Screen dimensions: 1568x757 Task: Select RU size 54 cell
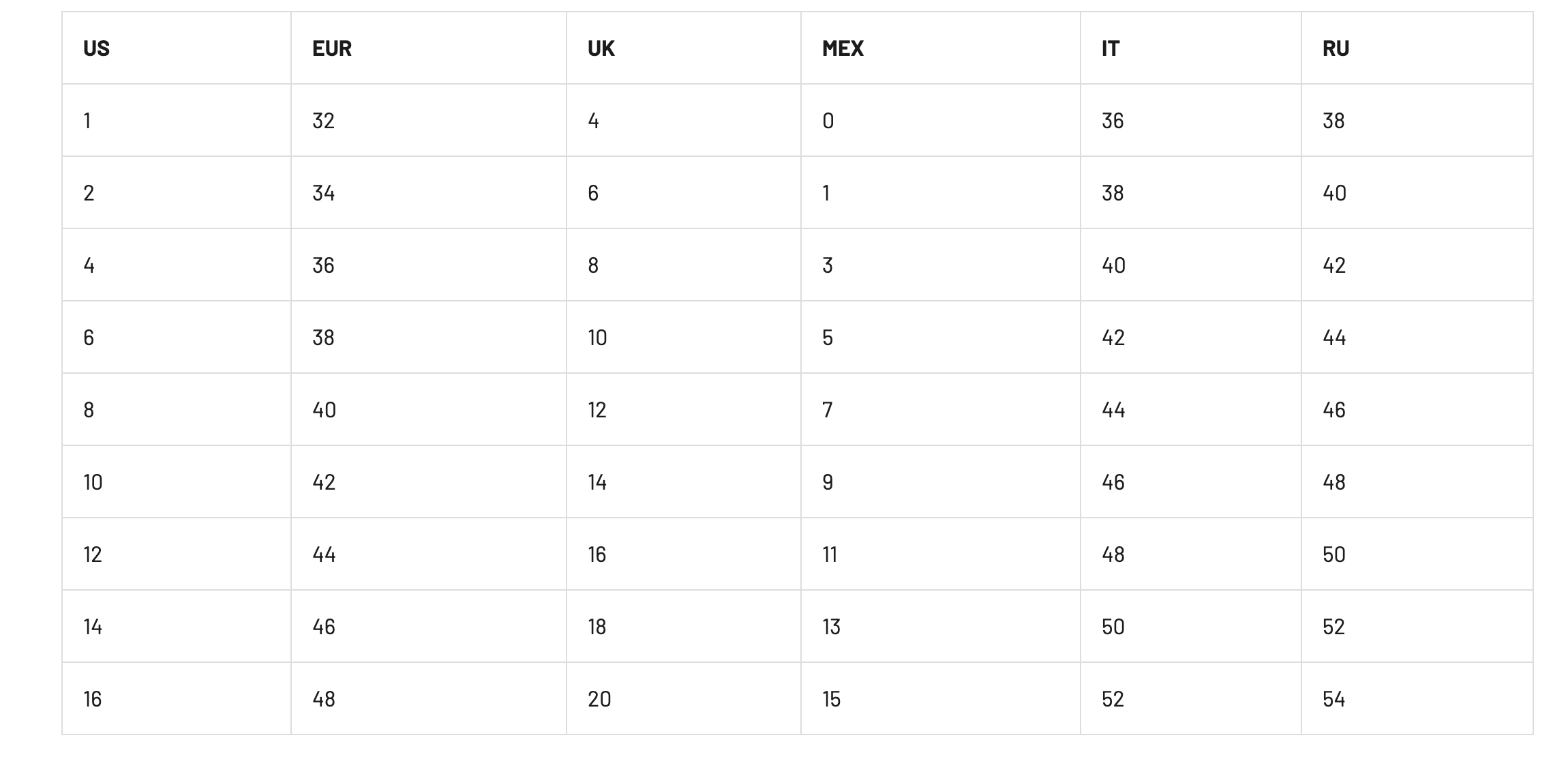coord(1417,699)
